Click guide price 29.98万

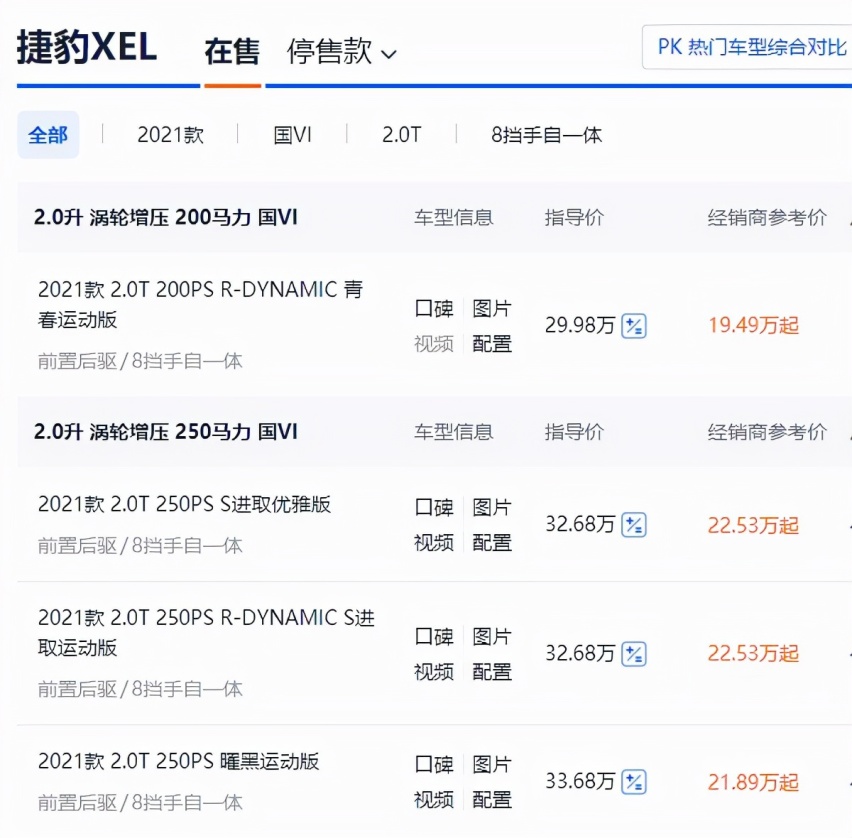click(580, 326)
